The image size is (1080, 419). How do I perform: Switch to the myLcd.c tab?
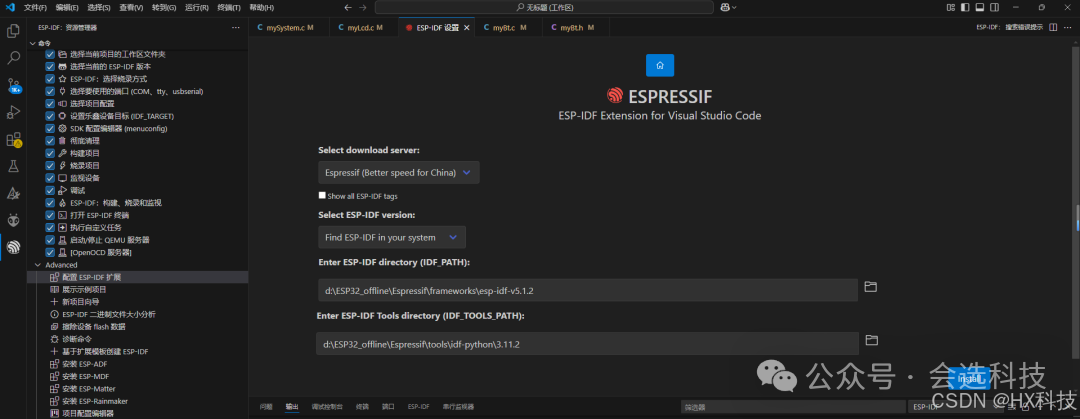(x=366, y=28)
